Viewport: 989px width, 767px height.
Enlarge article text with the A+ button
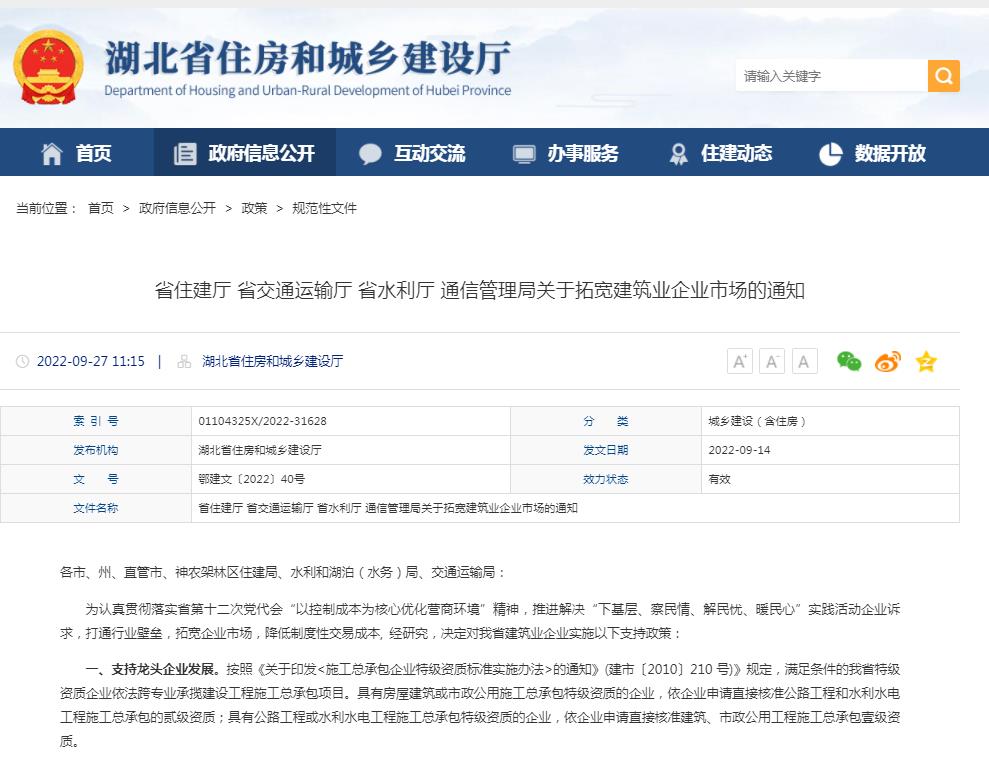(x=739, y=361)
